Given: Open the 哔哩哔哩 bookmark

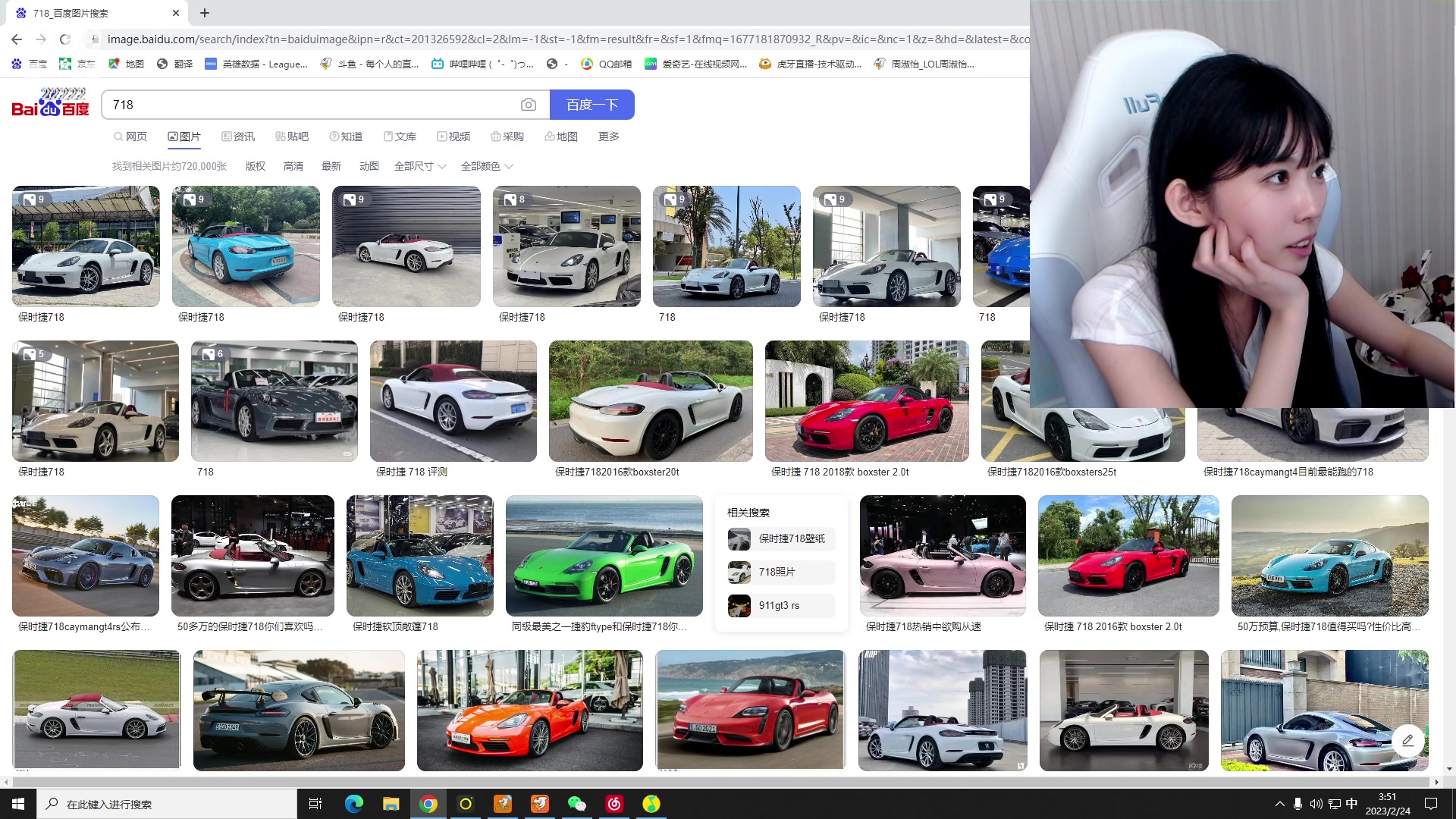Looking at the screenshot, I should click(x=482, y=64).
